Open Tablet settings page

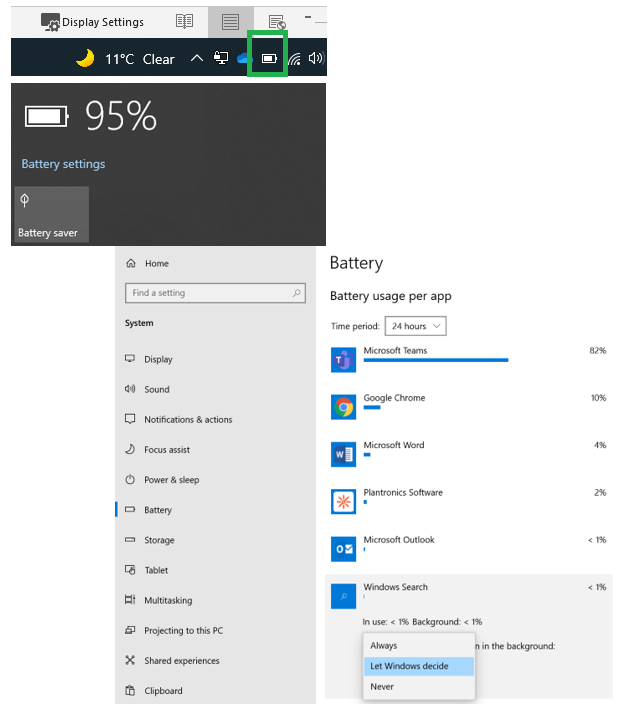(x=215, y=570)
